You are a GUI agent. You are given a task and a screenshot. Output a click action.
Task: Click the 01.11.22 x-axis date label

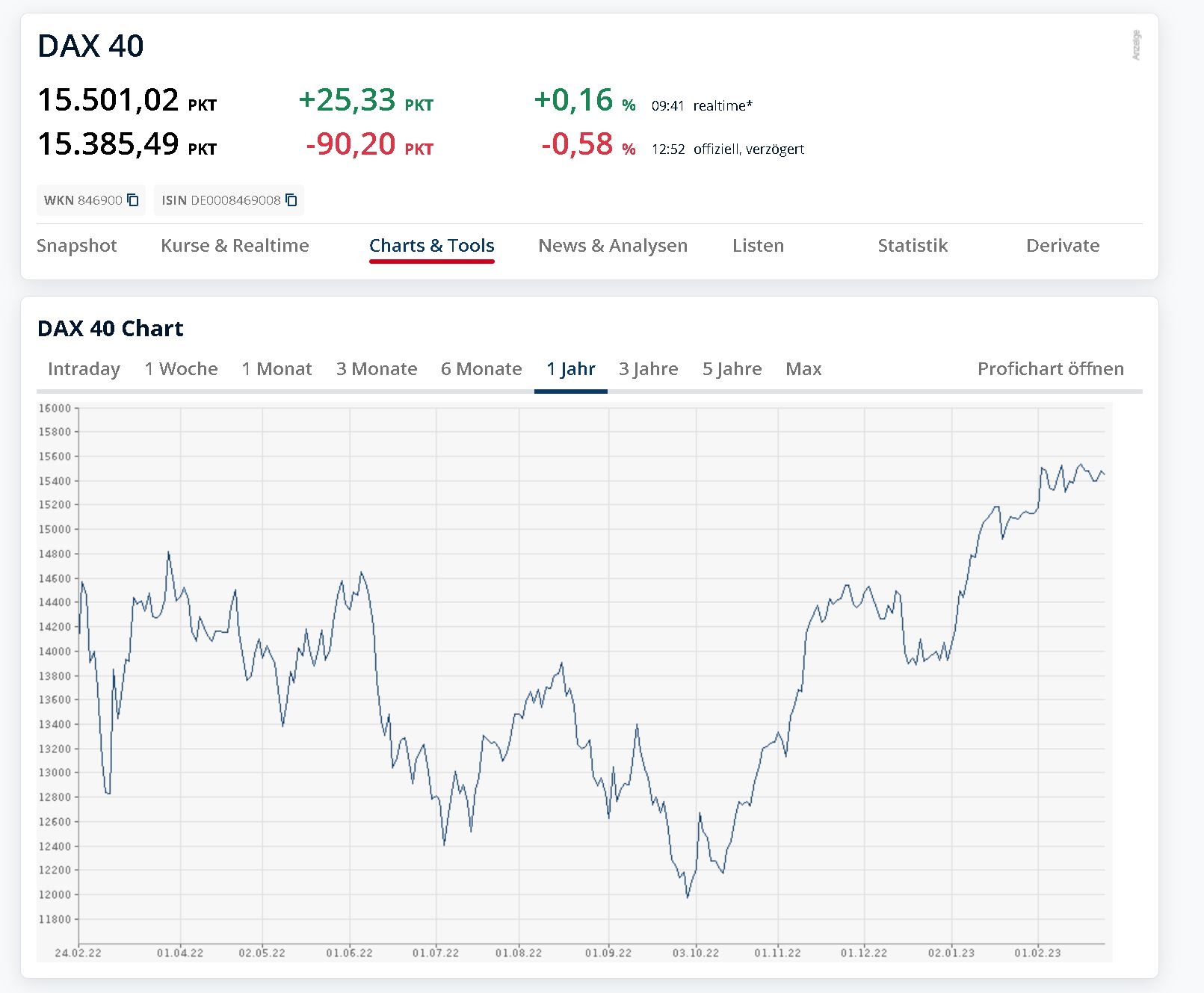(x=777, y=953)
